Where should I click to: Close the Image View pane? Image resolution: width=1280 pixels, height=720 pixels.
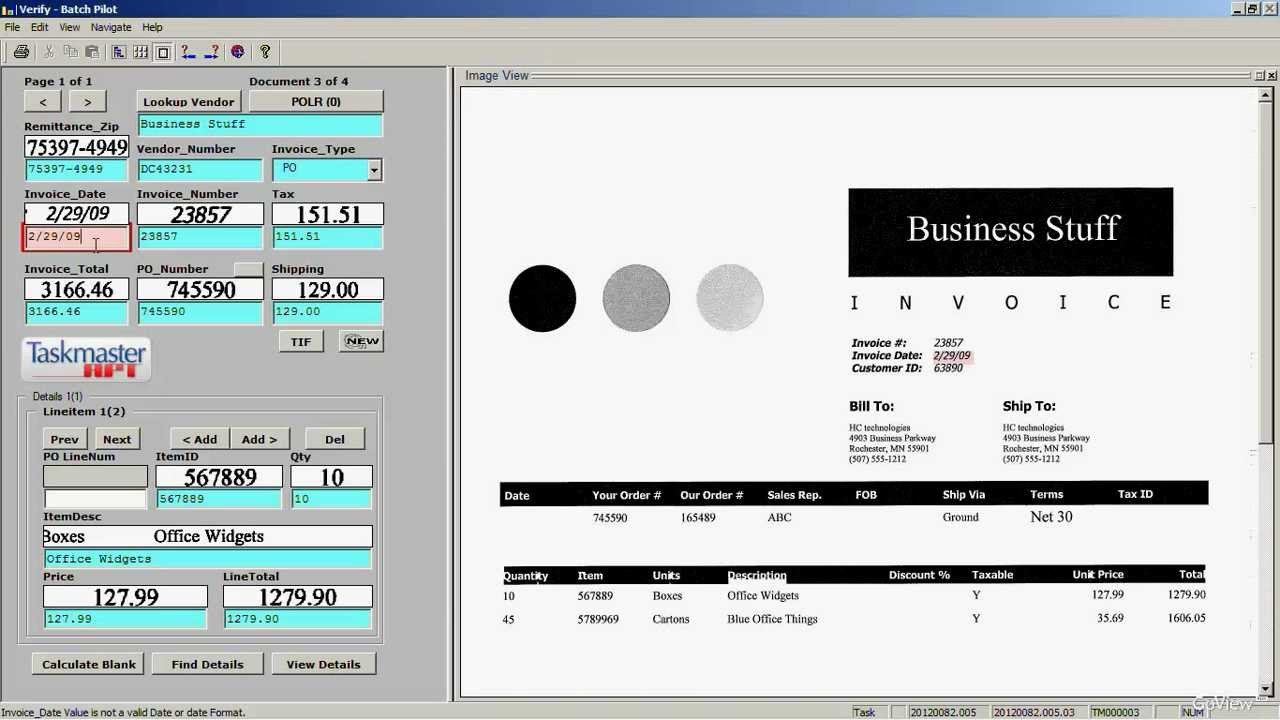tap(1272, 75)
